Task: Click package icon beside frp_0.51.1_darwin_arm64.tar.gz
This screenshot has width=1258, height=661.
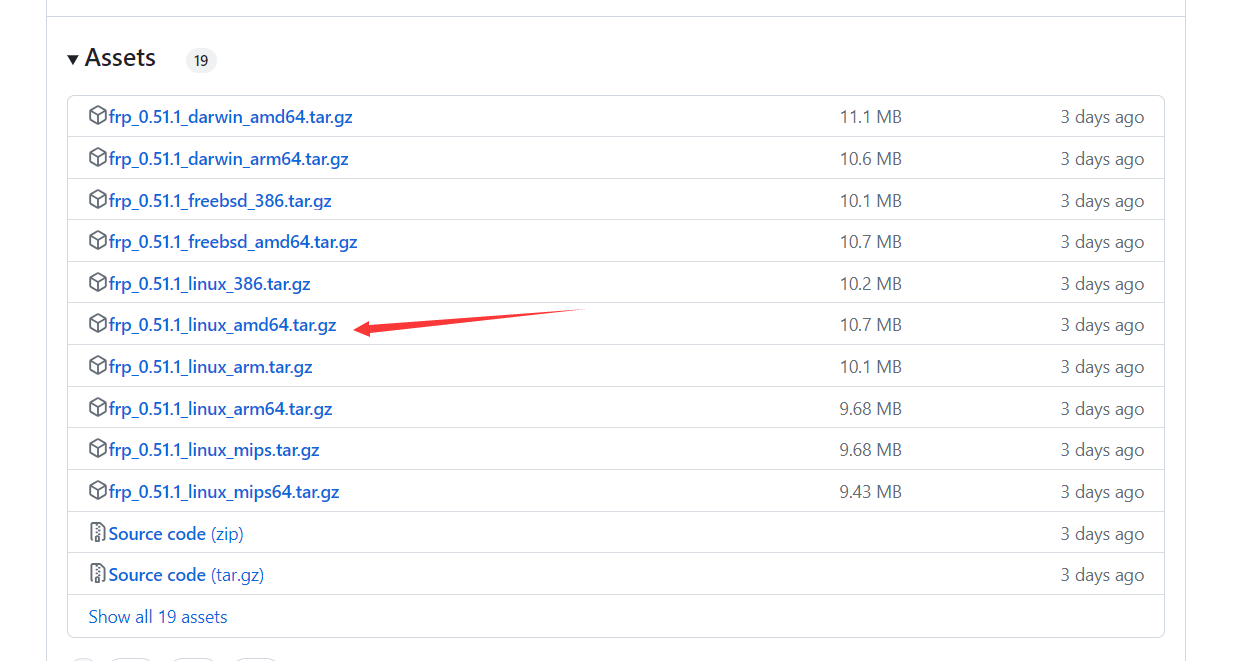Action: (97, 158)
